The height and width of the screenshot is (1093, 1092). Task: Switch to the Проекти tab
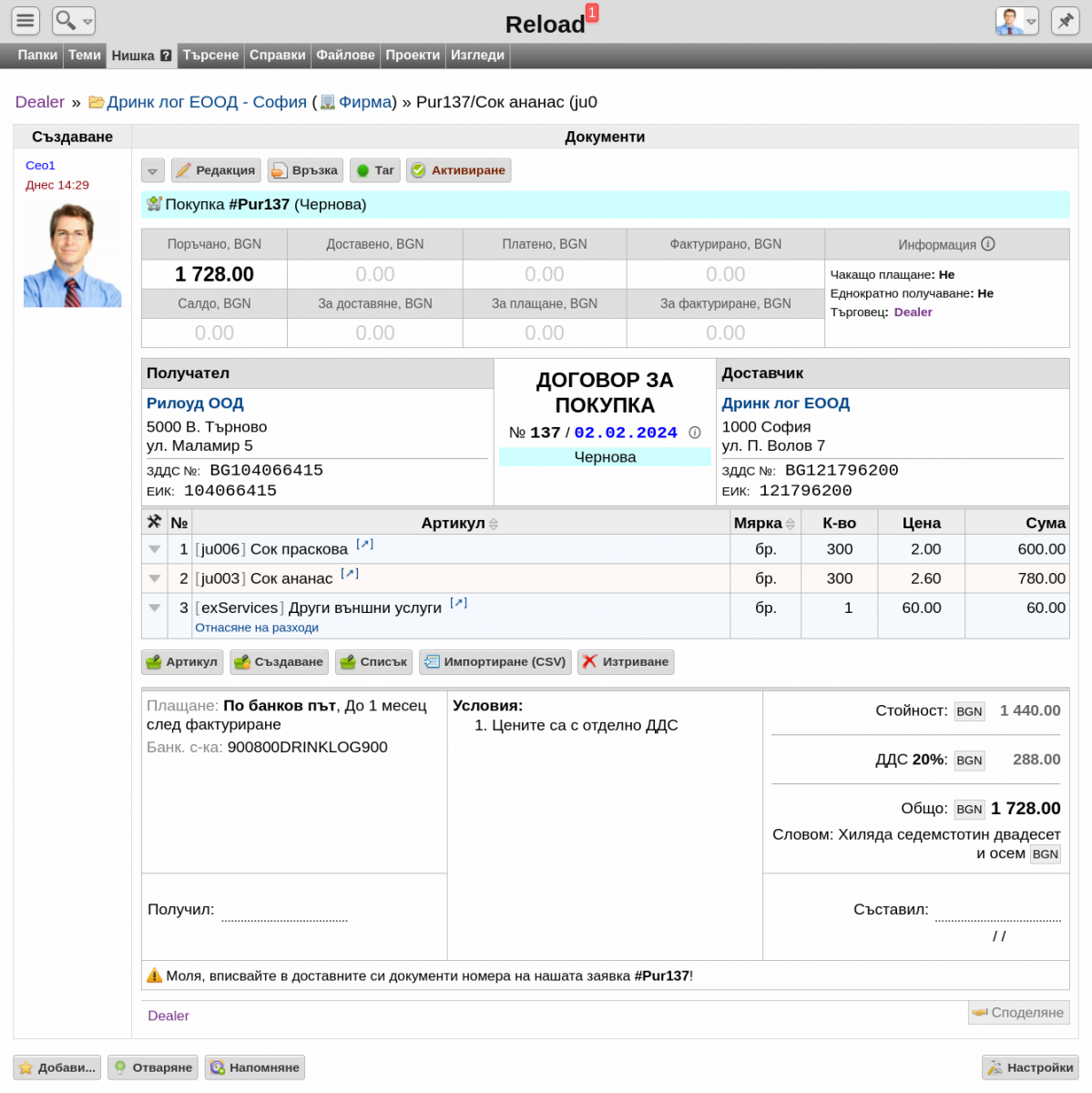[413, 56]
